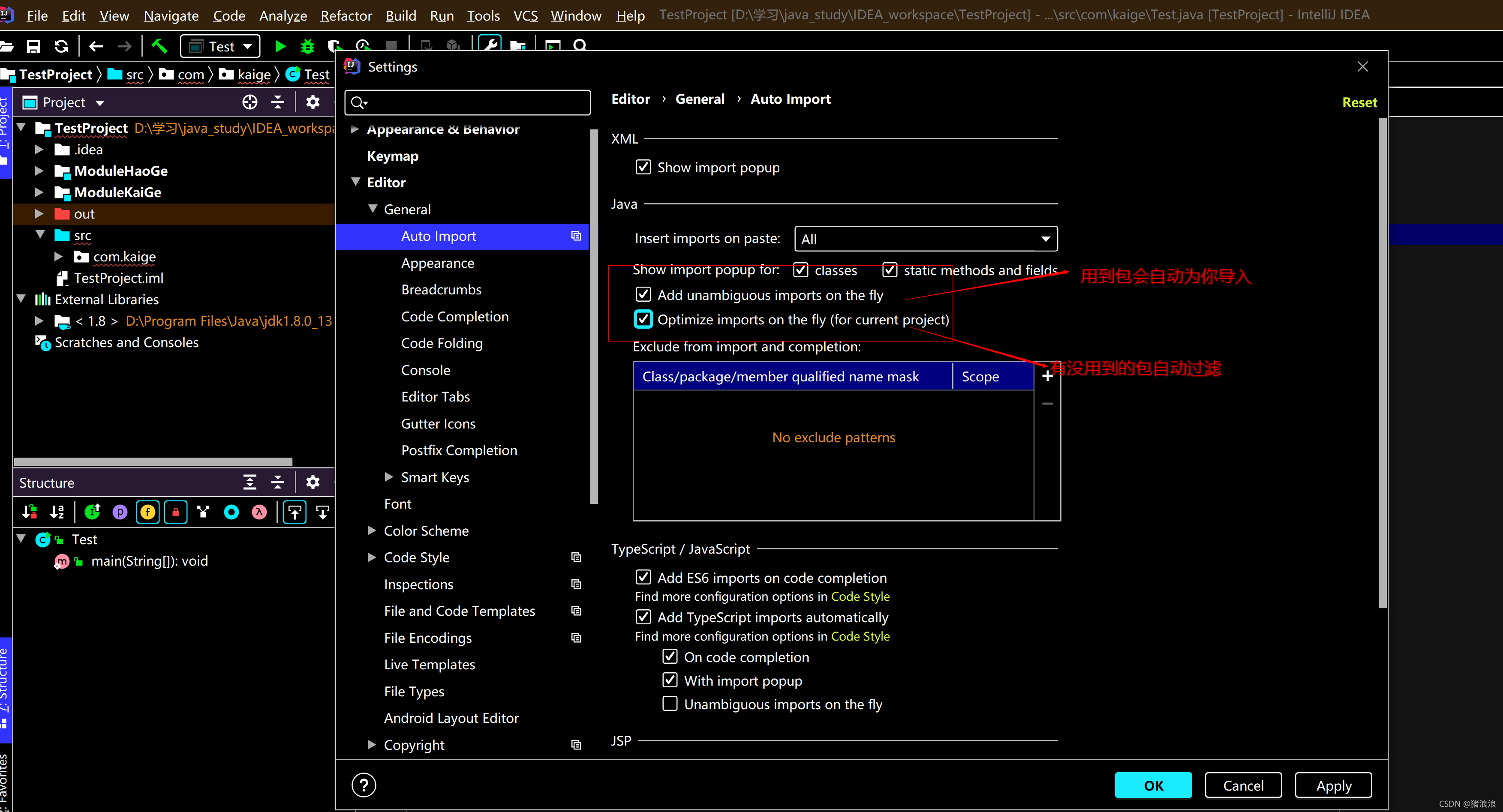The image size is (1503, 812).
Task: Click the OK button
Action: tap(1153, 785)
